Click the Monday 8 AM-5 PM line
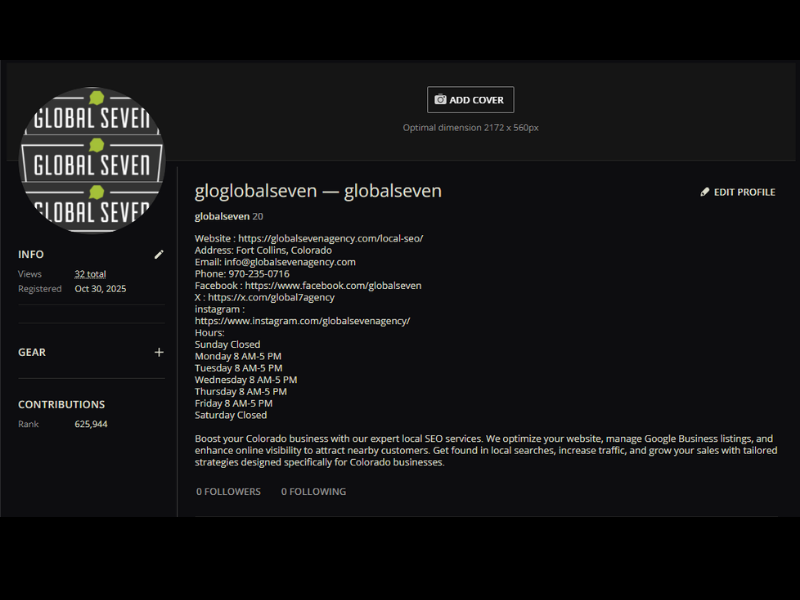 click(x=238, y=356)
